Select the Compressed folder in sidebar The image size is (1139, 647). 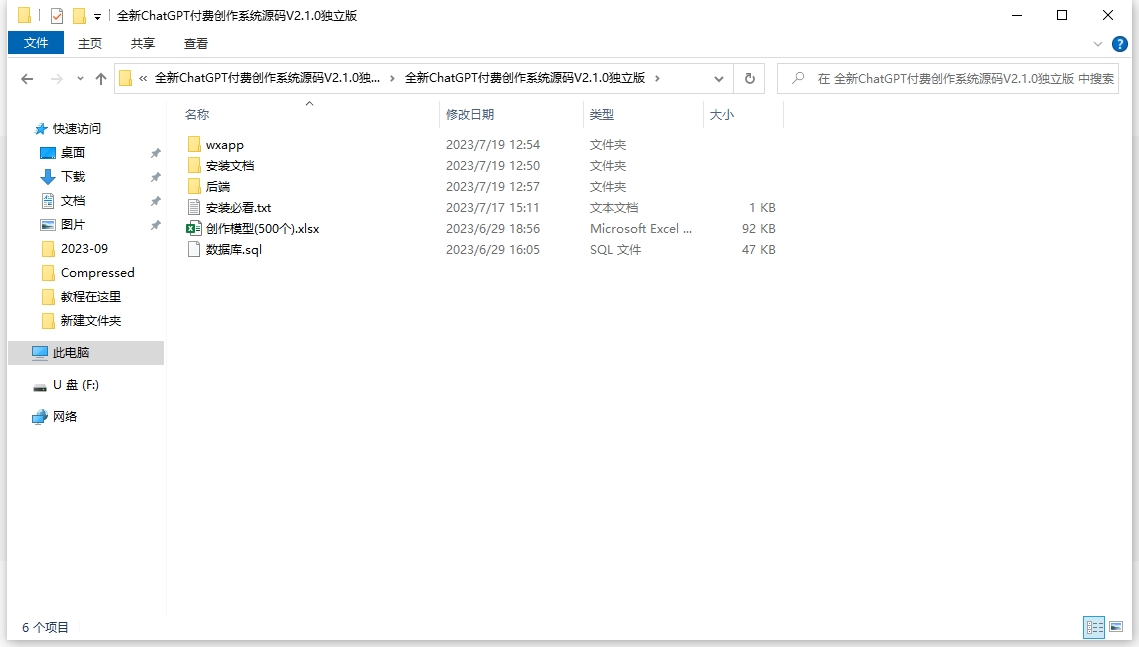(x=97, y=273)
